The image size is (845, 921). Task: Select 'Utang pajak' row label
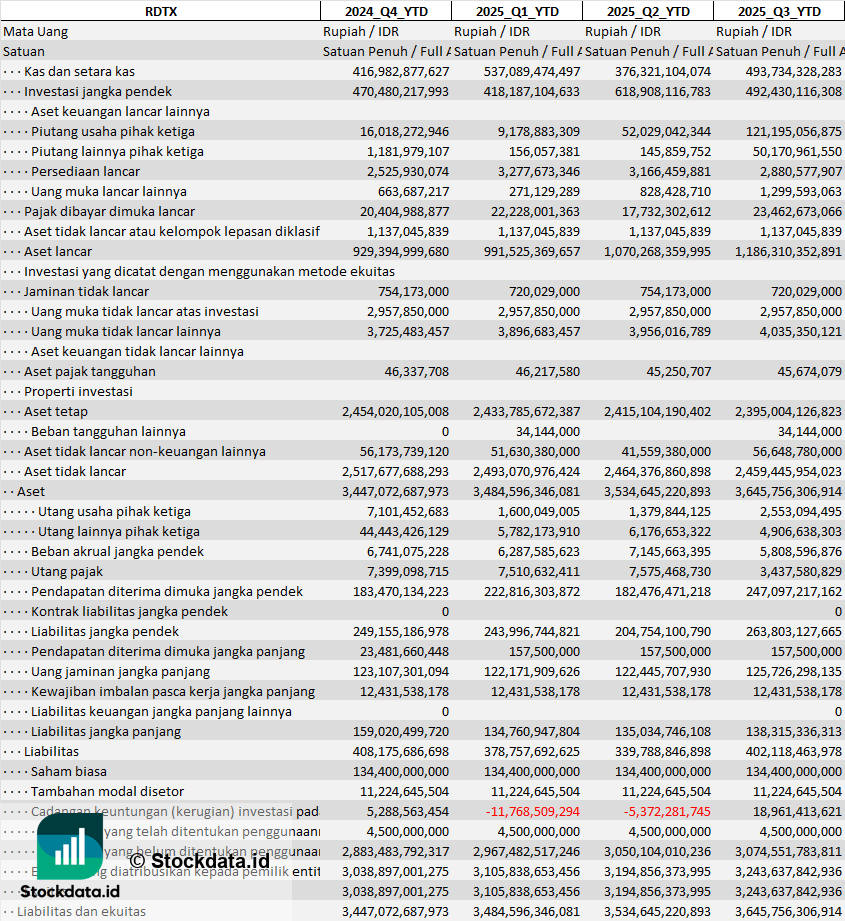[x=67, y=571]
